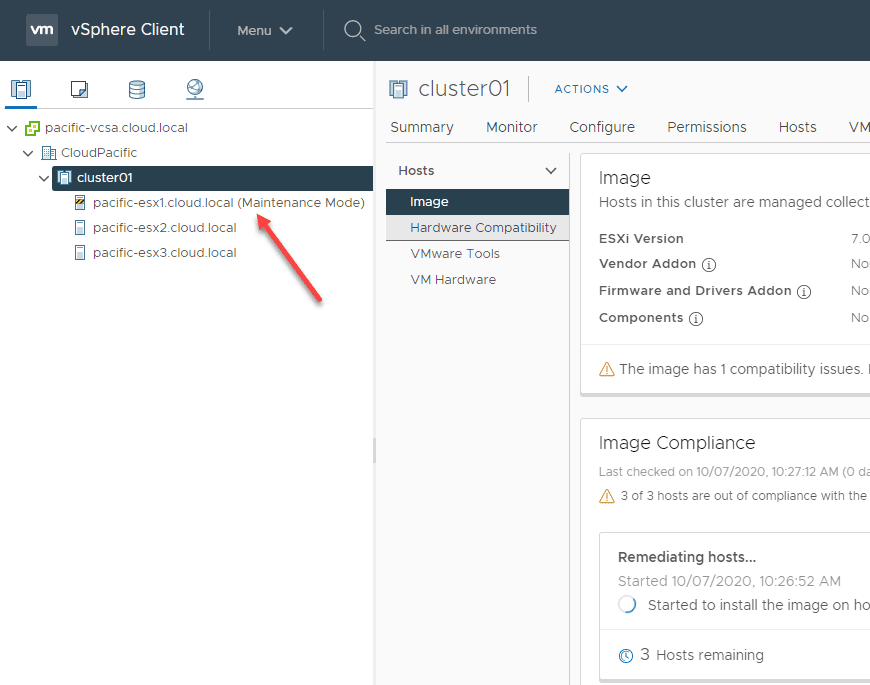Open the cluster01 ACTIONS dropdown
The height and width of the screenshot is (685, 870).
[x=591, y=89]
